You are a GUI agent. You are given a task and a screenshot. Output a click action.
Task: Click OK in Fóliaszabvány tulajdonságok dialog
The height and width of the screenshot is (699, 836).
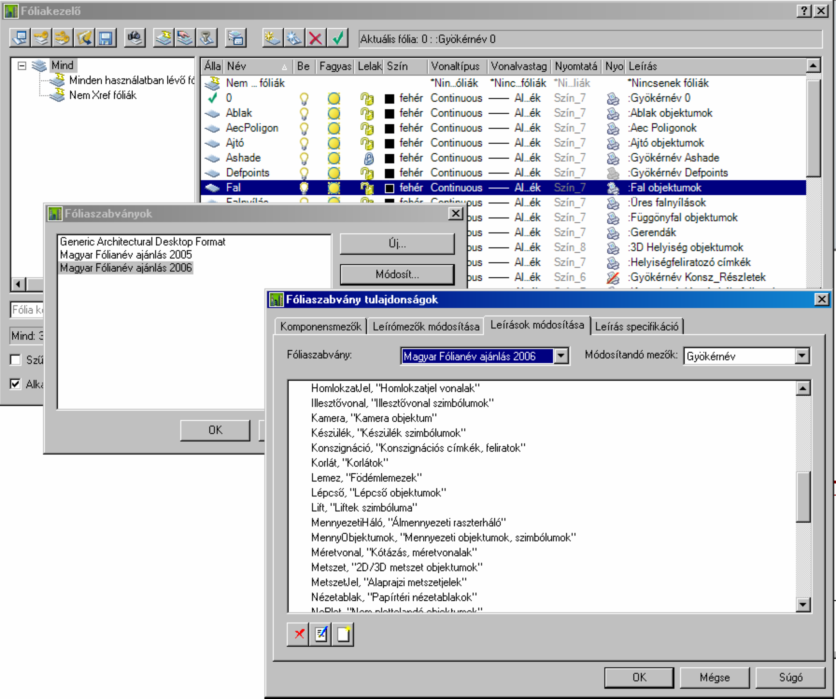click(639, 678)
